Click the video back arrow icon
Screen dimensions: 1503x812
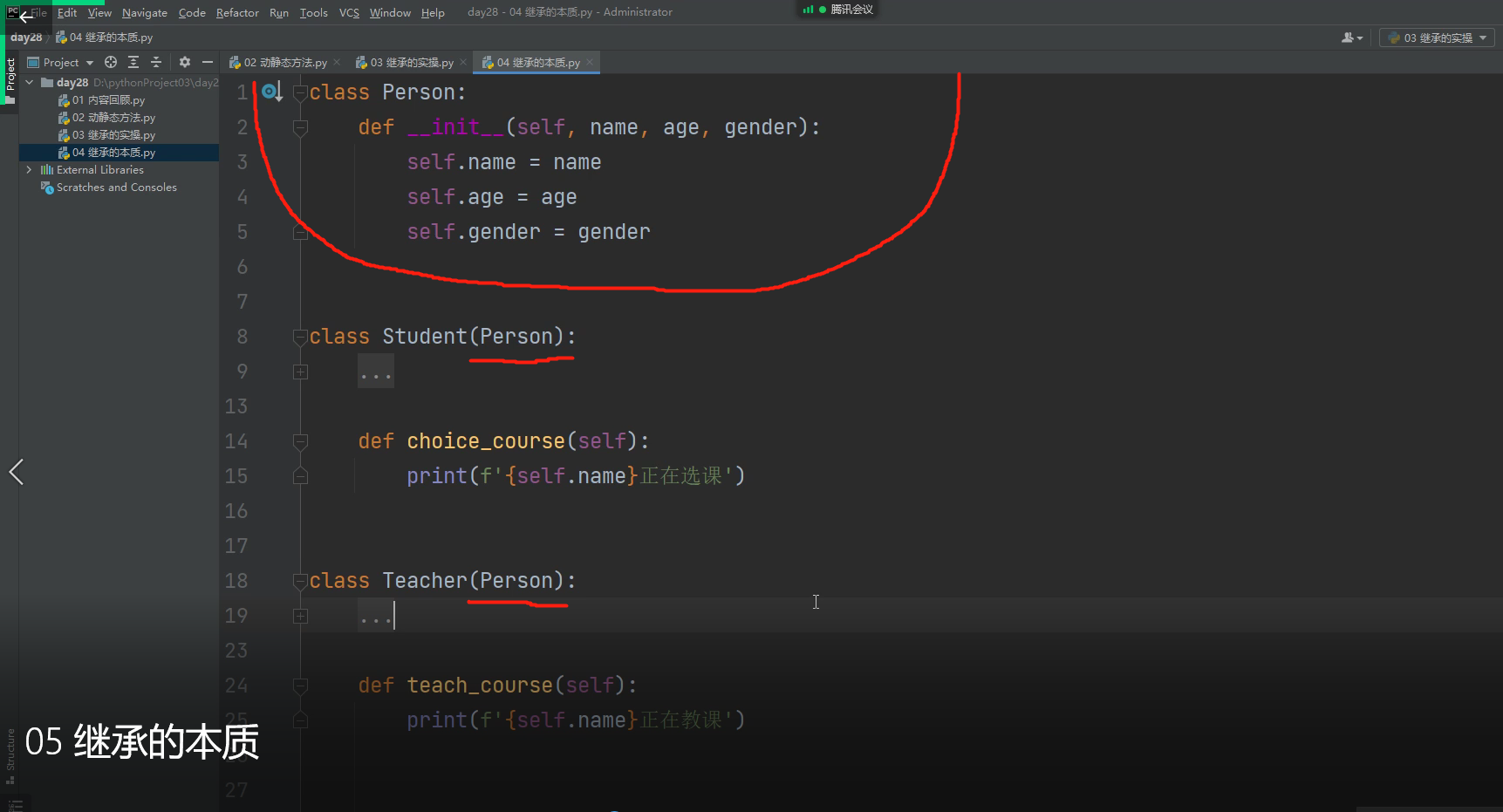click(25, 17)
